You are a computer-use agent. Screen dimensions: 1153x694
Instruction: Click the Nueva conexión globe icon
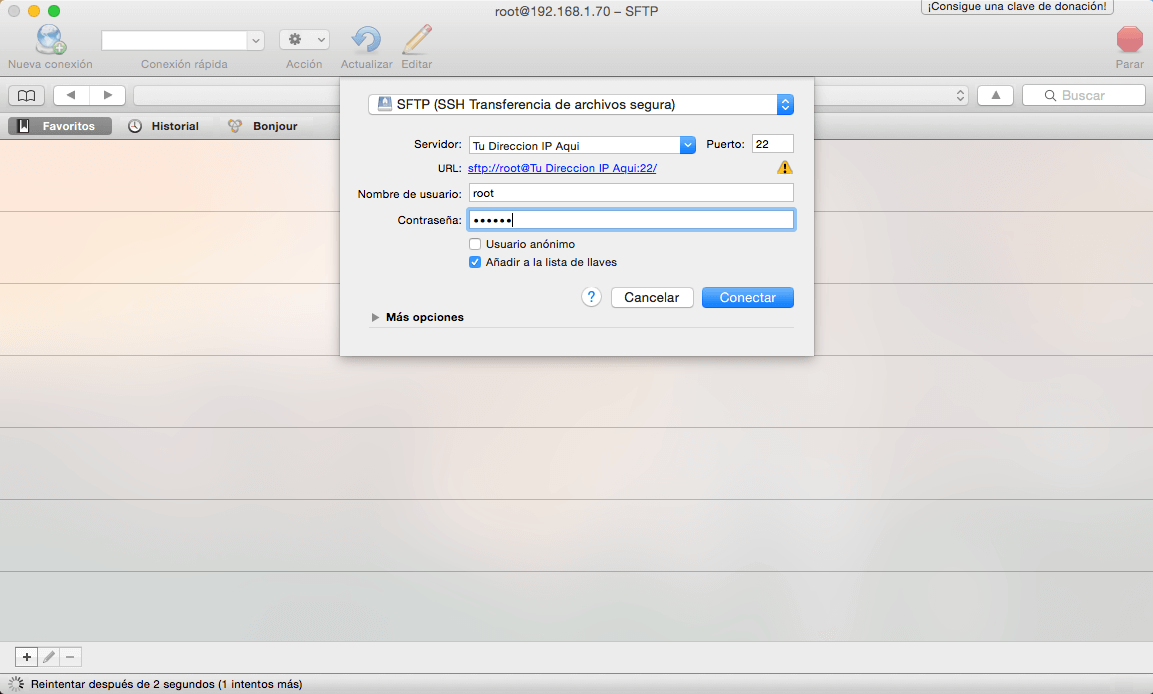tap(50, 40)
